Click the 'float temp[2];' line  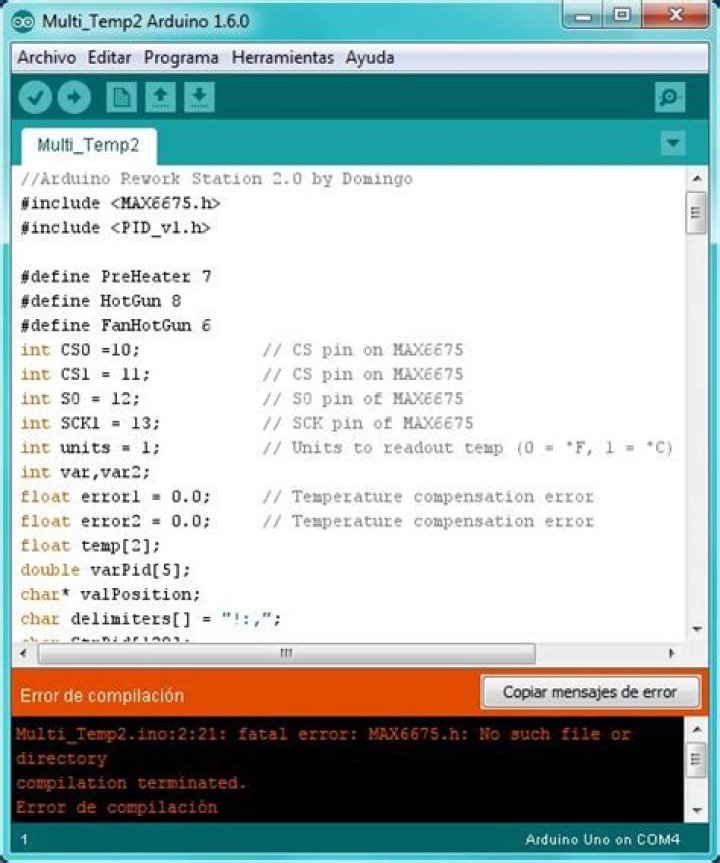click(90, 546)
